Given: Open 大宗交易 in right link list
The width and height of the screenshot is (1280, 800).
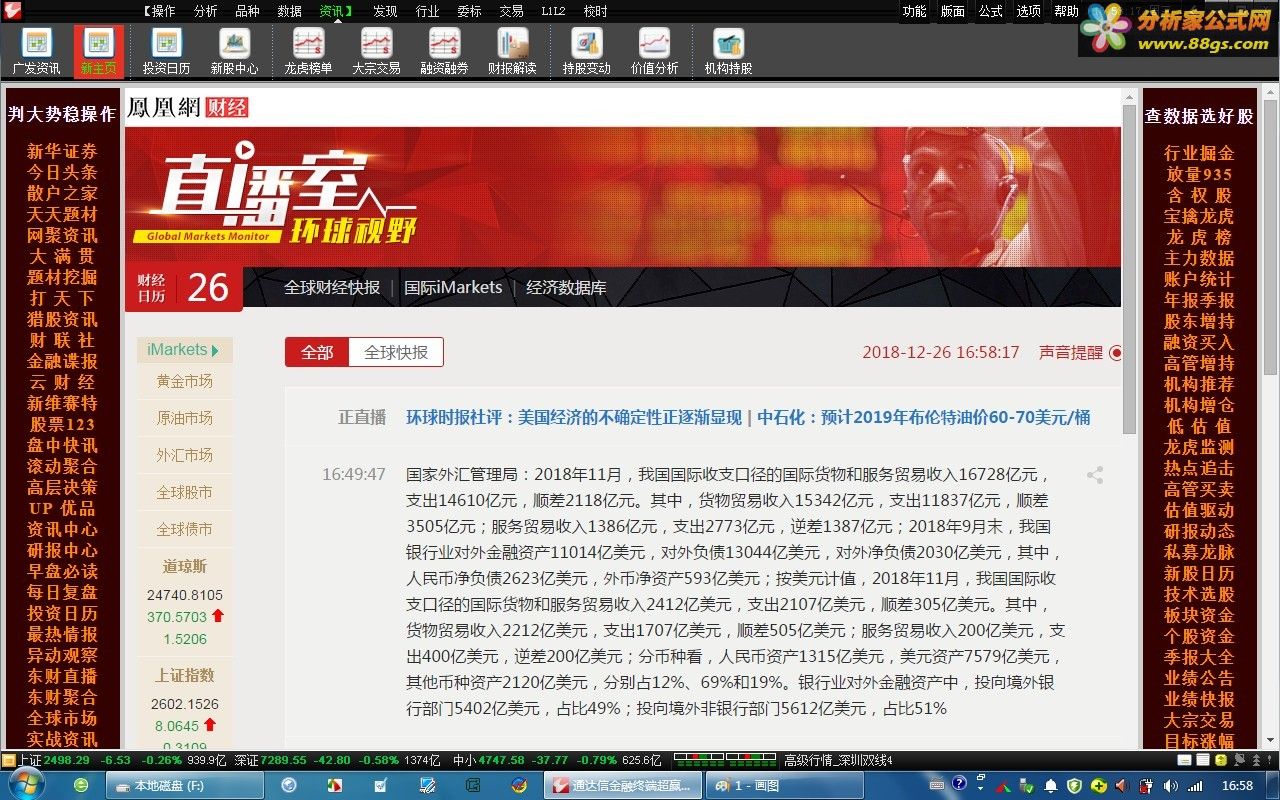Looking at the screenshot, I should point(1199,720).
